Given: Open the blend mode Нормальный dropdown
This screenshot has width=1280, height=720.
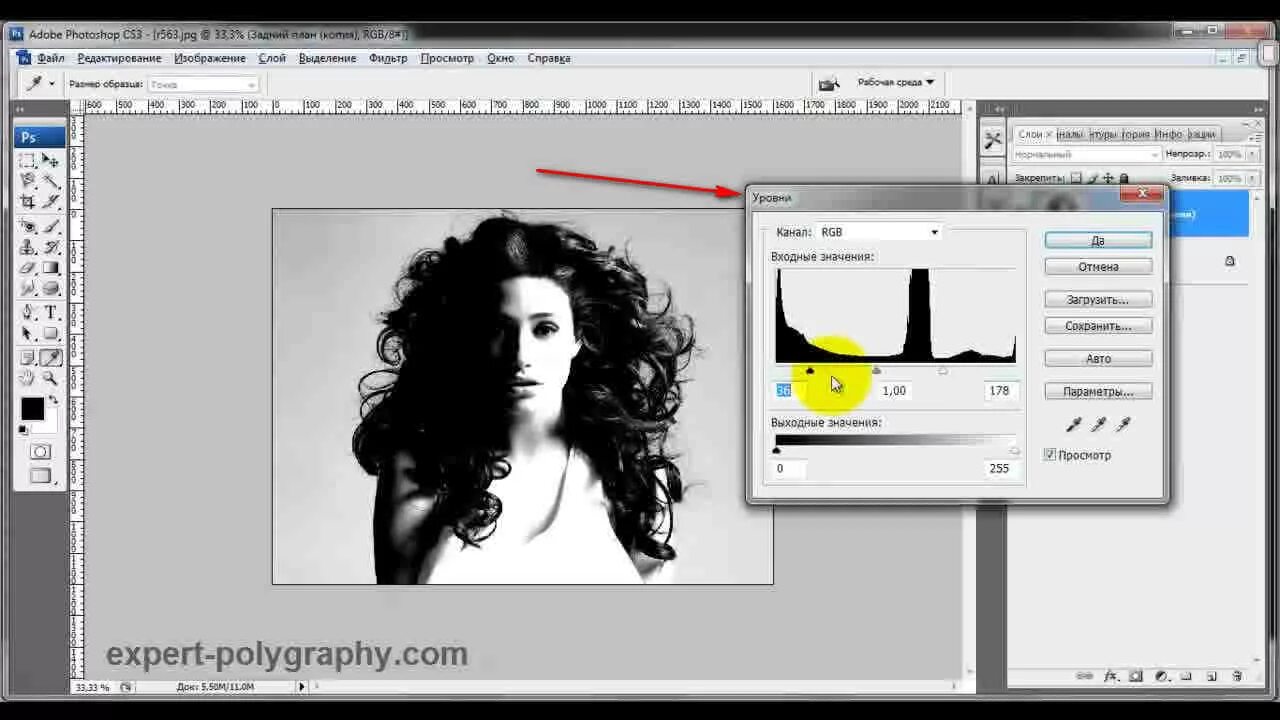Looking at the screenshot, I should (x=1087, y=154).
